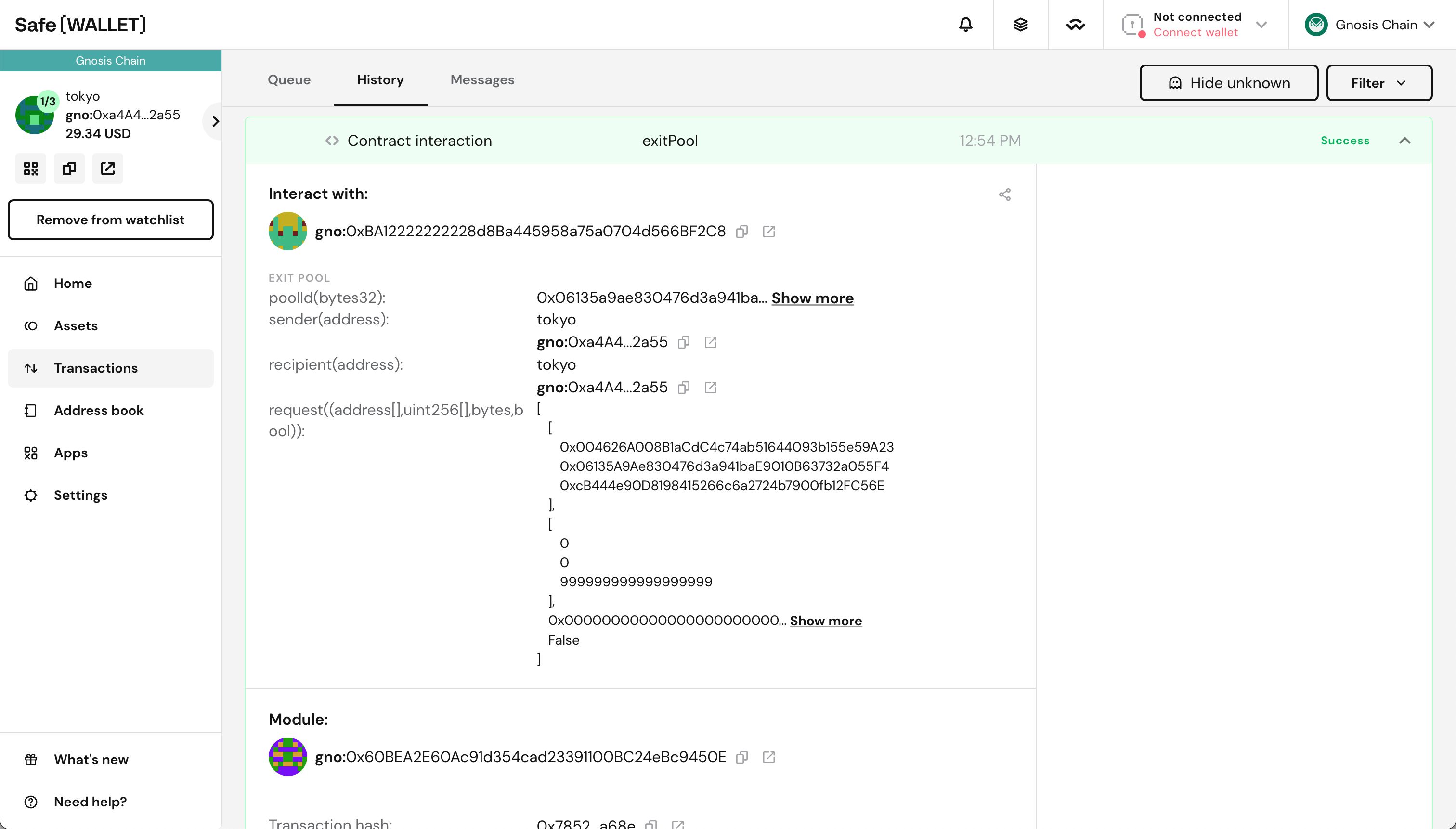The height and width of the screenshot is (829, 1456).
Task: Click Hide unknown button
Action: click(x=1229, y=83)
